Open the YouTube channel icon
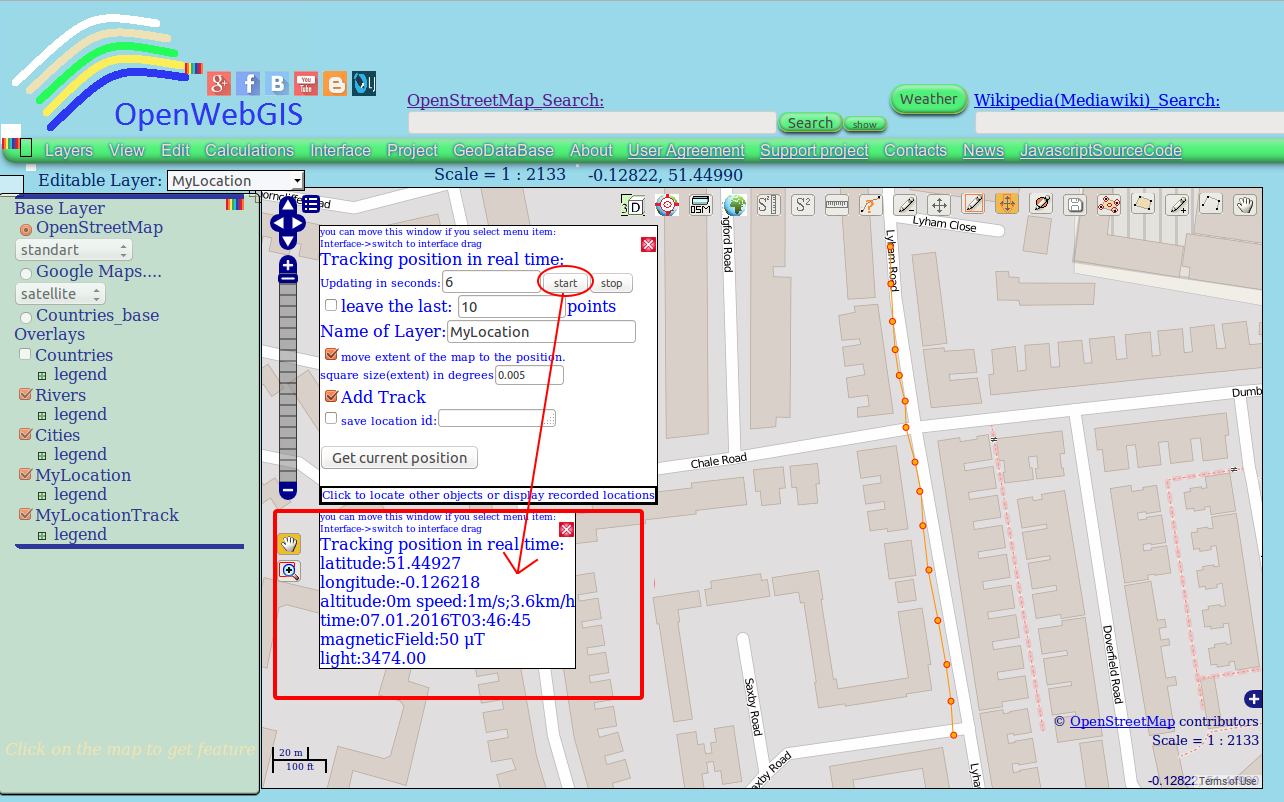This screenshot has width=1284, height=802. tap(306, 84)
